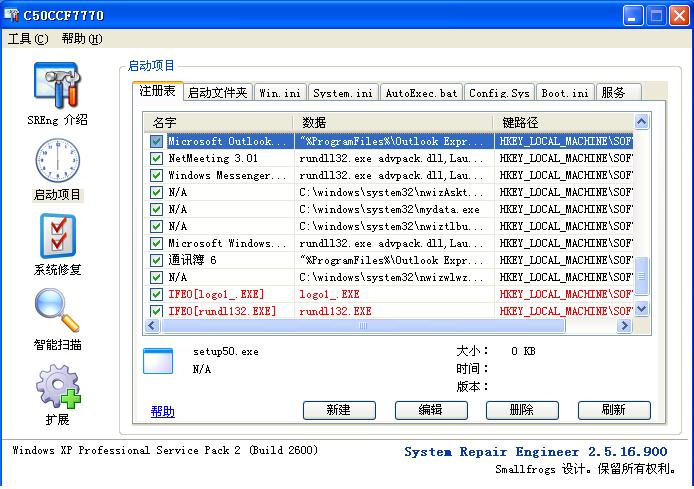Select the IFEO[rundl132.EXE] row

coord(389,311)
